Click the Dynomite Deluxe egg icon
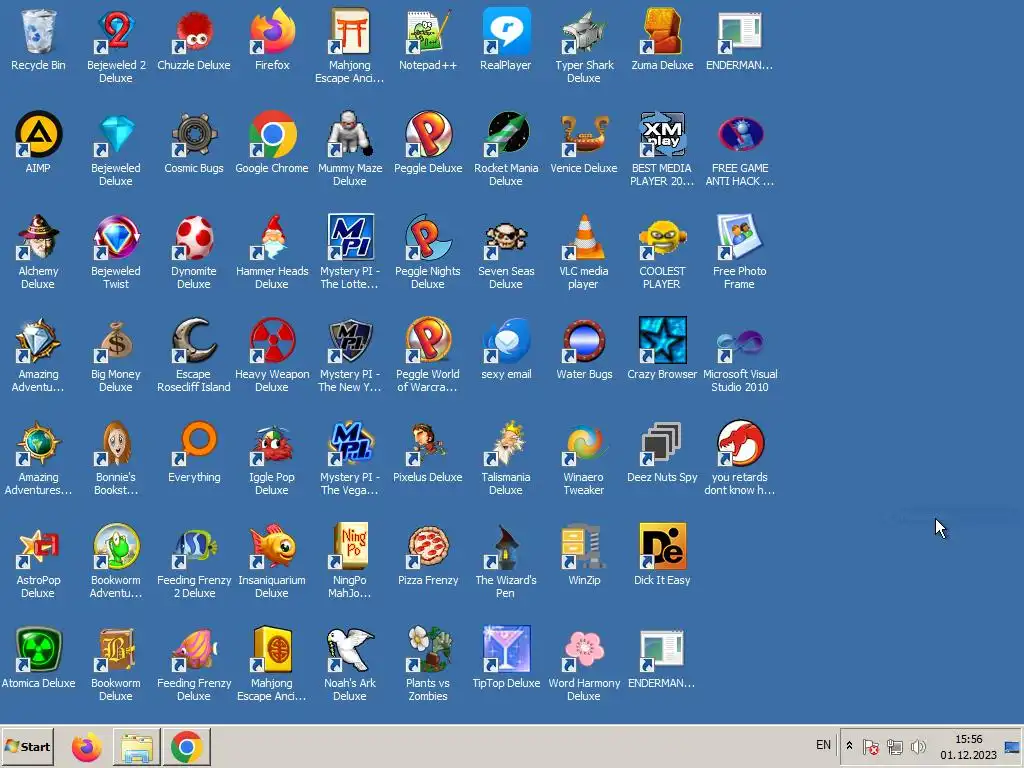1024x768 pixels. [194, 236]
